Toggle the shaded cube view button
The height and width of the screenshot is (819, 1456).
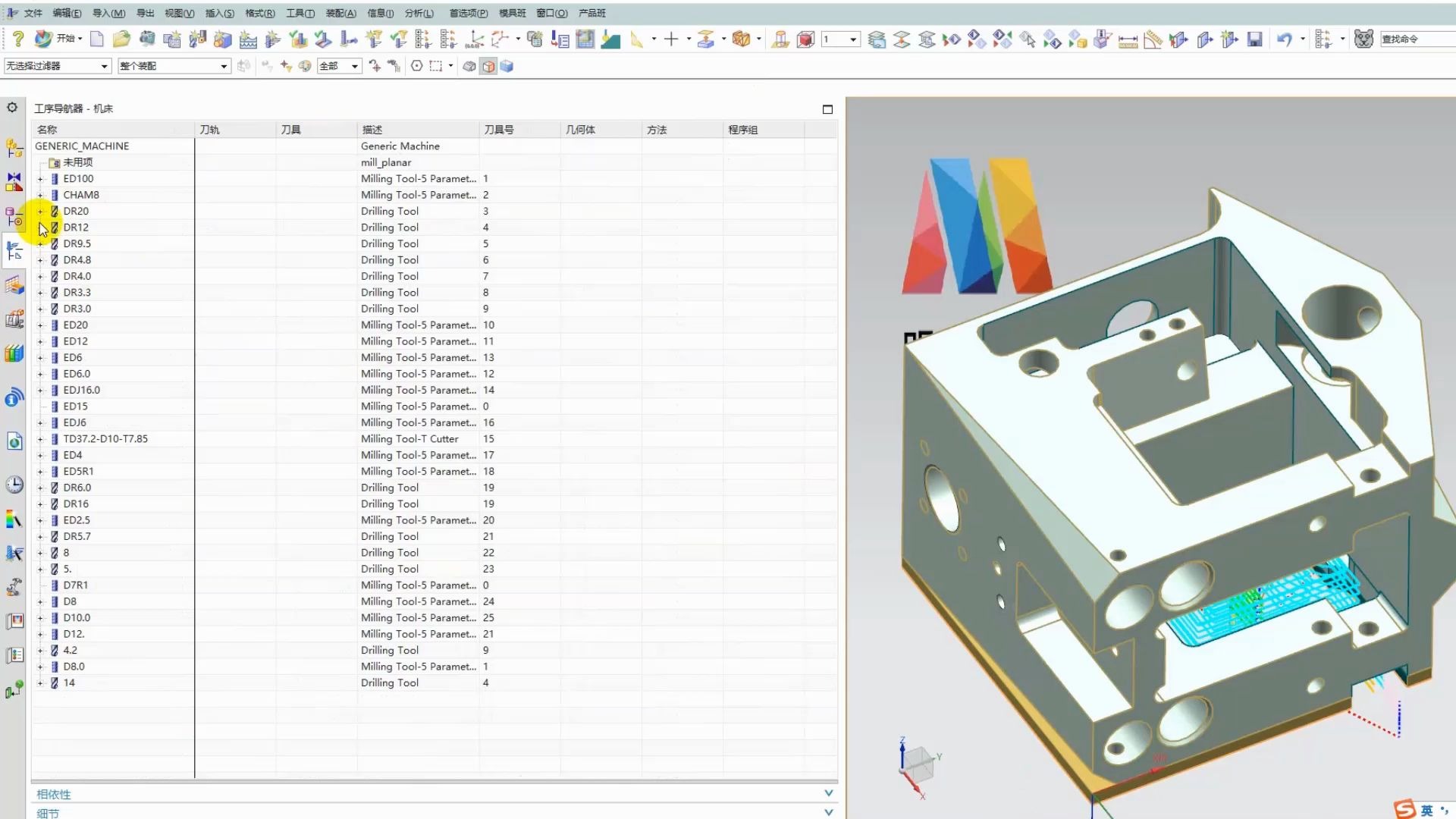[488, 66]
